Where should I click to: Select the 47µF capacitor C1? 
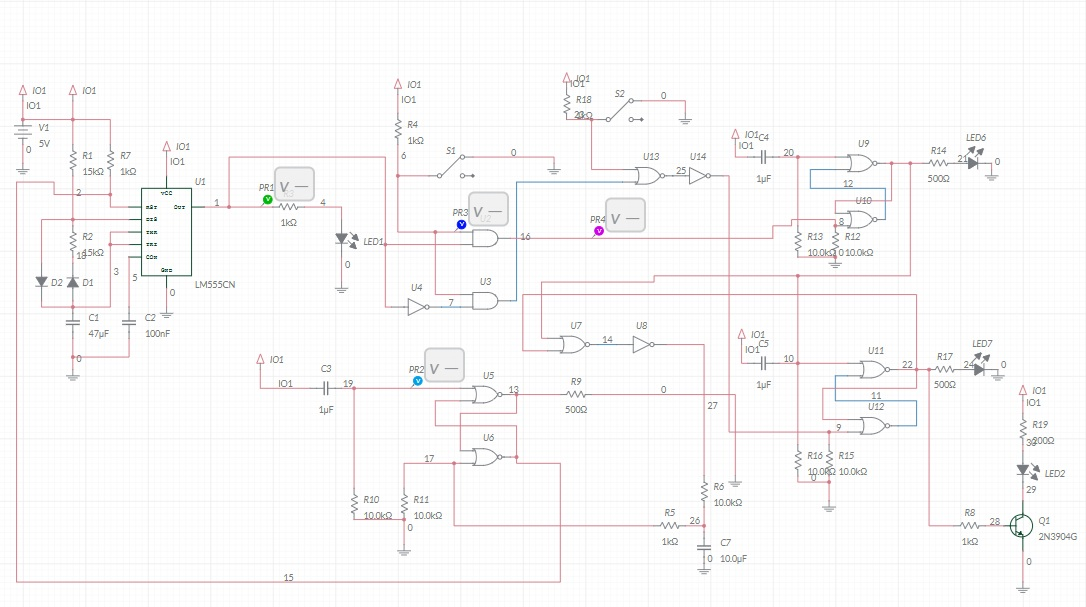[72, 323]
